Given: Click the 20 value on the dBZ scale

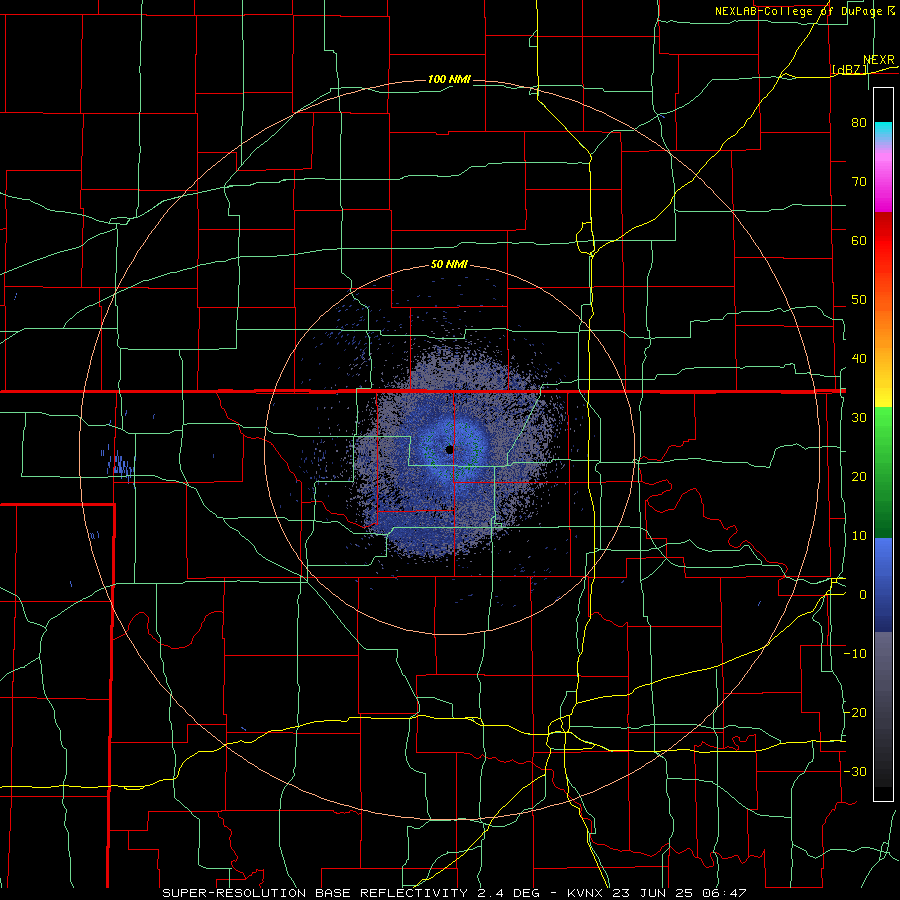Looking at the screenshot, I should pos(859,477).
